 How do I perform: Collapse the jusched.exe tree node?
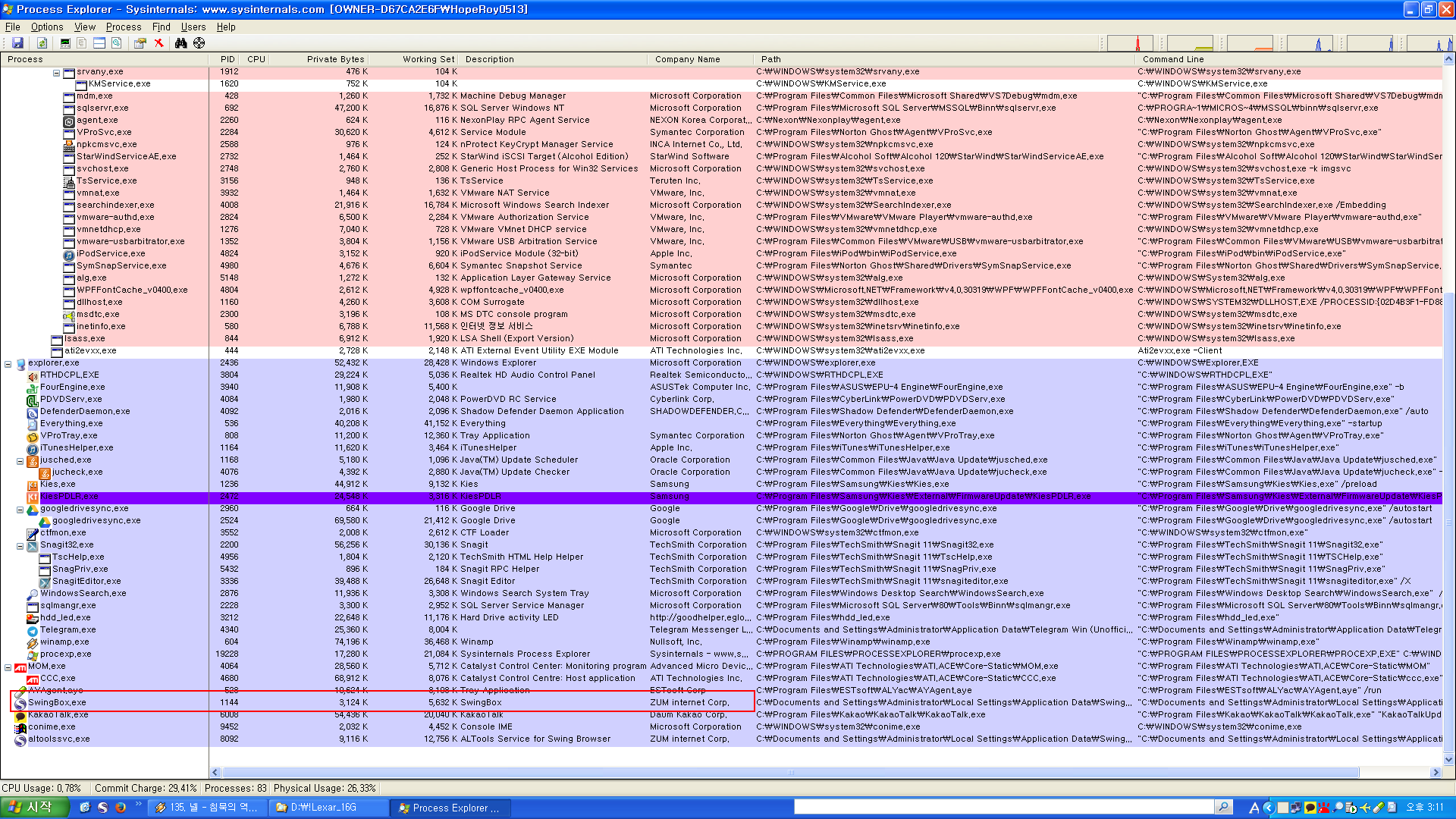[20, 461]
